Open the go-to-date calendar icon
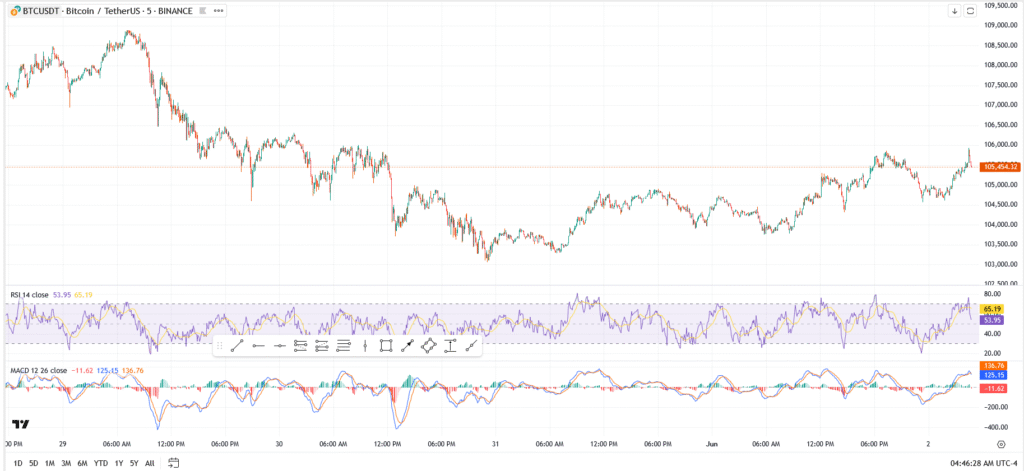The image size is (1024, 471). (x=173, y=463)
